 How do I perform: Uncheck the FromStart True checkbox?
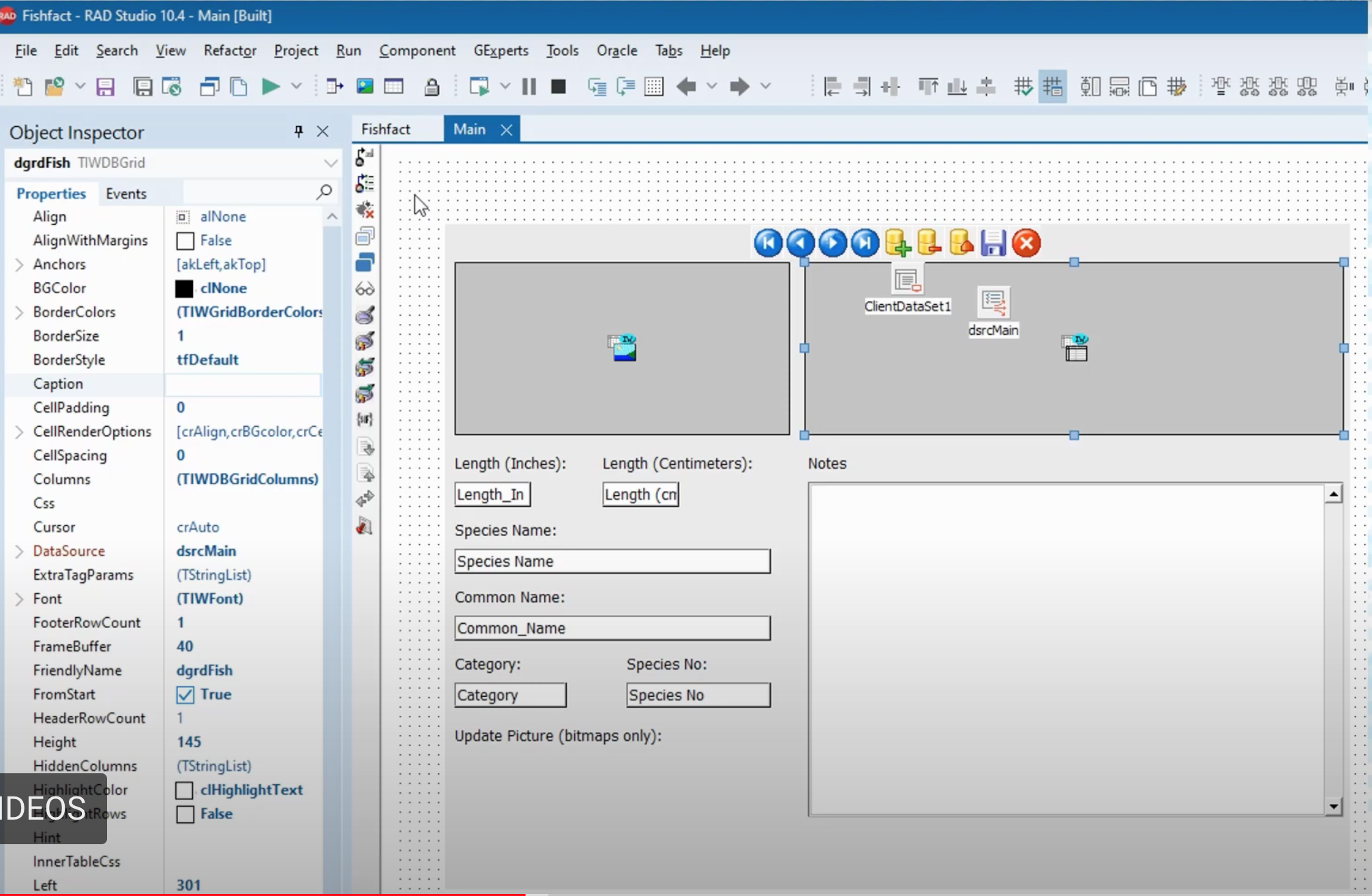coord(185,695)
